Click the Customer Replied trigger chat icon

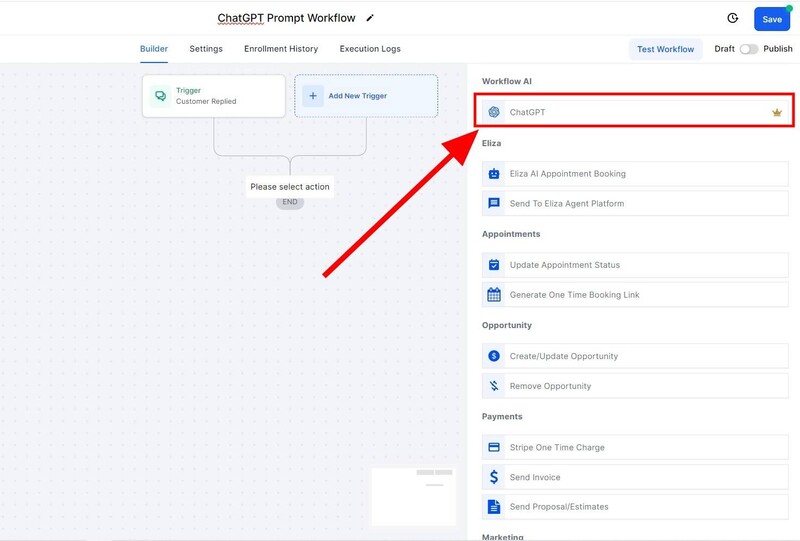[x=160, y=96]
